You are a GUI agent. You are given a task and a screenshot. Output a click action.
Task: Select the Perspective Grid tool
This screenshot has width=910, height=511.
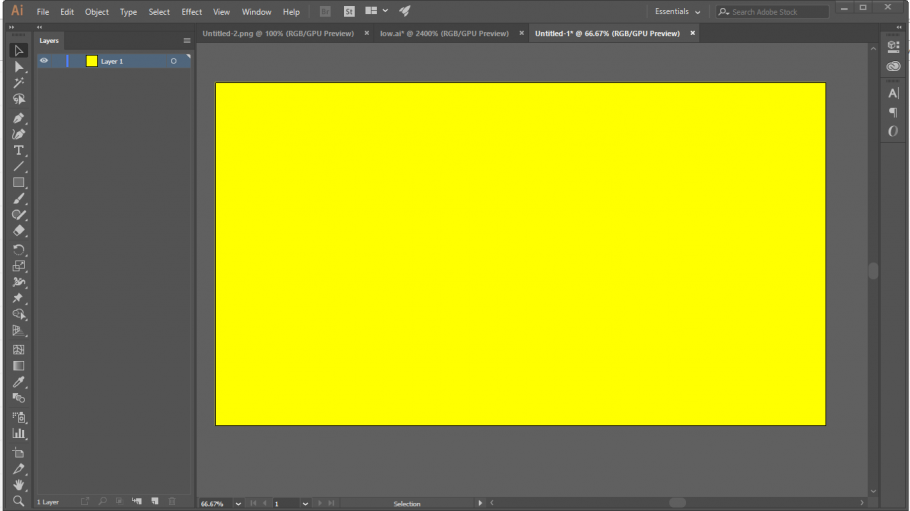(x=19, y=330)
